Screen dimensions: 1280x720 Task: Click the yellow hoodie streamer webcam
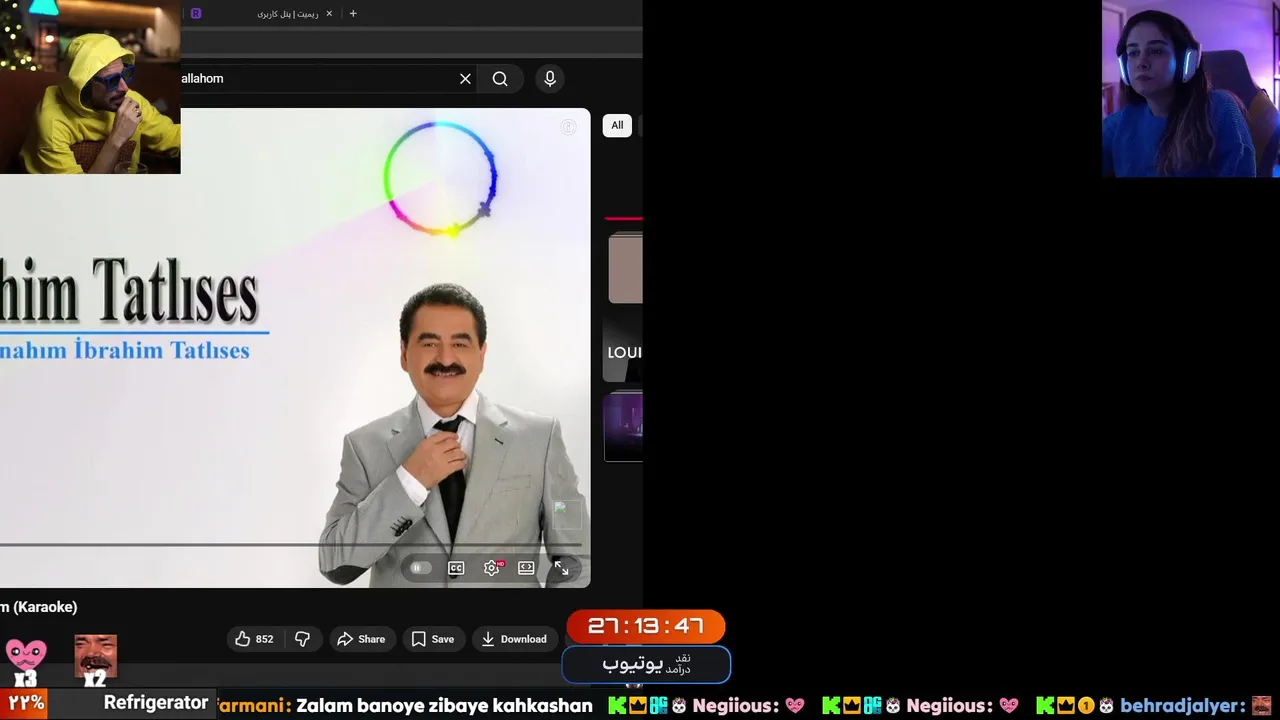coord(90,87)
